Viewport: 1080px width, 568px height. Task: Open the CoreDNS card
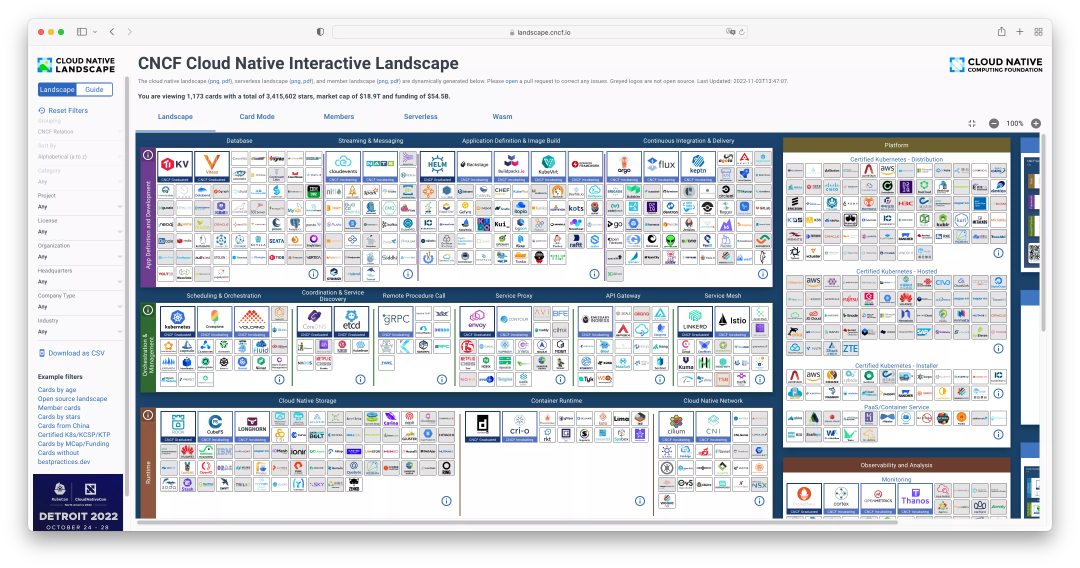(x=314, y=322)
